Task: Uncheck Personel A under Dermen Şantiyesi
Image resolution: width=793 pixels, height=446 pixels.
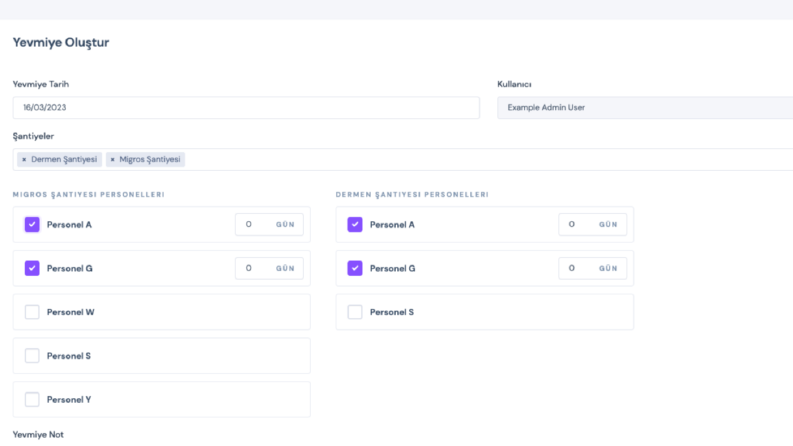Action: 355,225
